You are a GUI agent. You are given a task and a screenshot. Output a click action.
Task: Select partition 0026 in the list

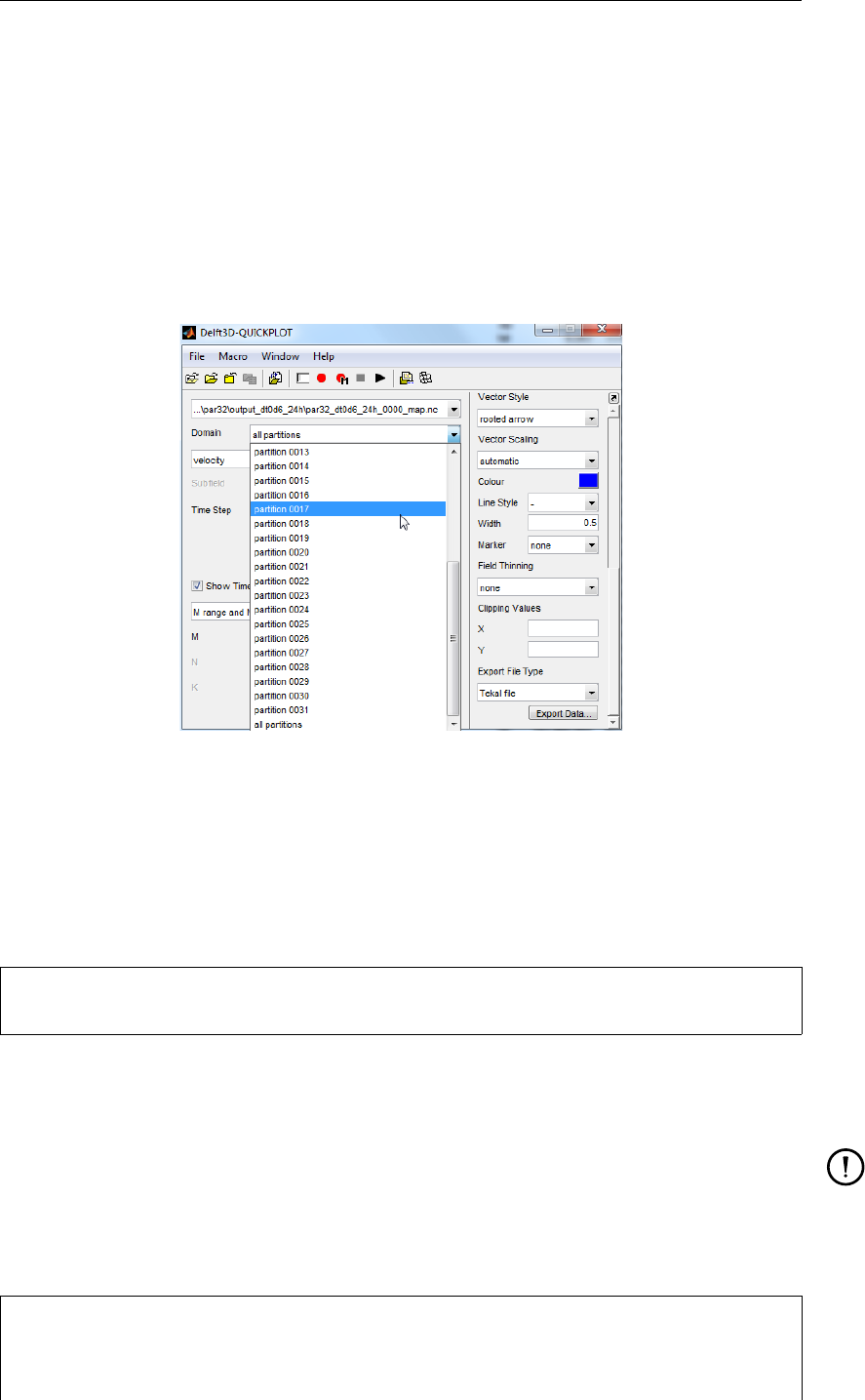point(348,639)
